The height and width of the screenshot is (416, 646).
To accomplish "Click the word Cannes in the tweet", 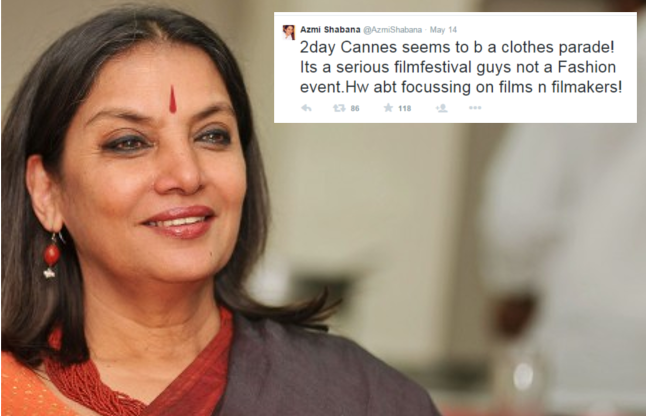I will [x=369, y=47].
